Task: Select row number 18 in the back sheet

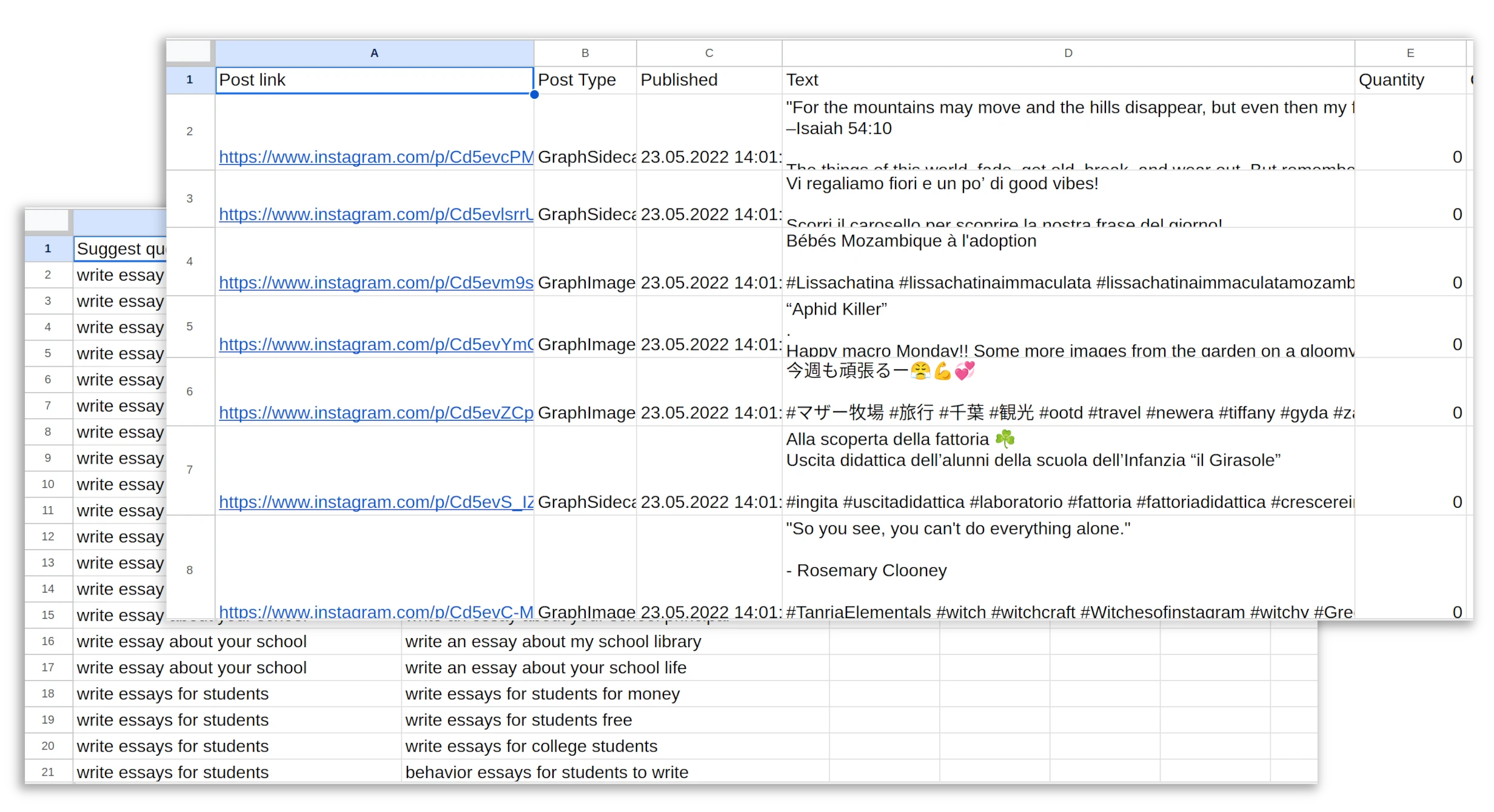Action: coord(47,693)
